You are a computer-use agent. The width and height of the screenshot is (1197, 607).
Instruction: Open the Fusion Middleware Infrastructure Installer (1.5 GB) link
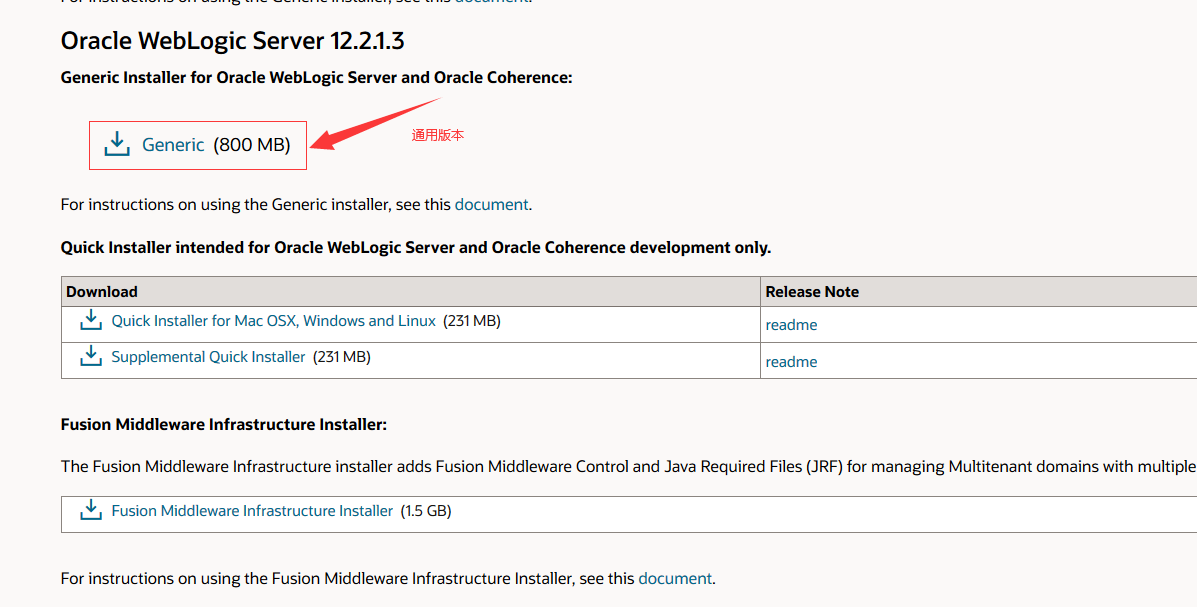[x=251, y=510]
